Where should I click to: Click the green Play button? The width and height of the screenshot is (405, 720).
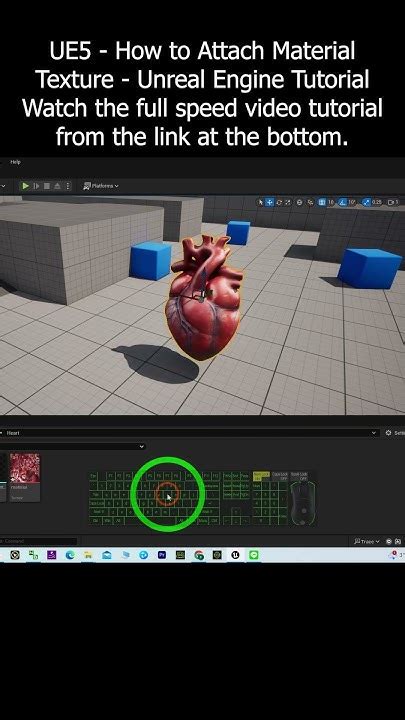click(x=25, y=186)
